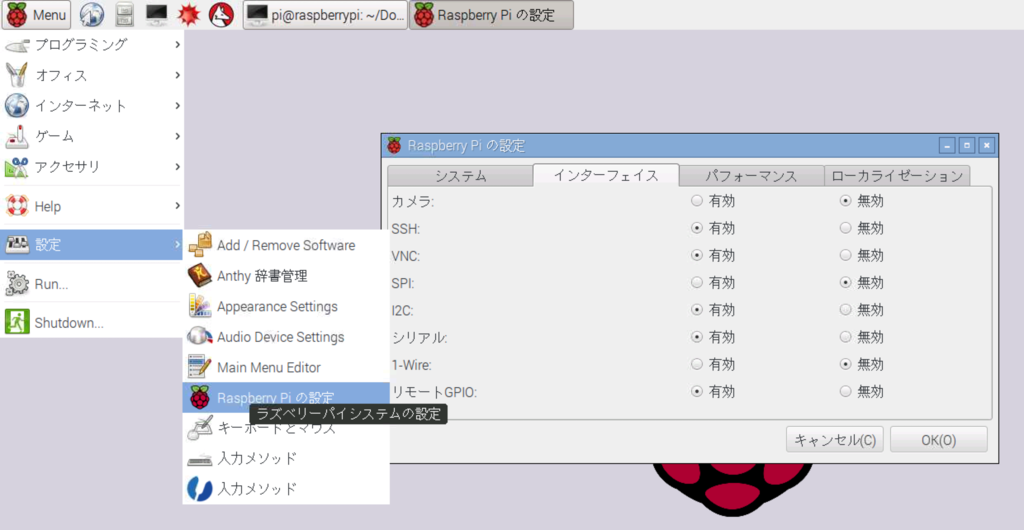Set VNC to 無効
The image size is (1024, 530).
[846, 255]
